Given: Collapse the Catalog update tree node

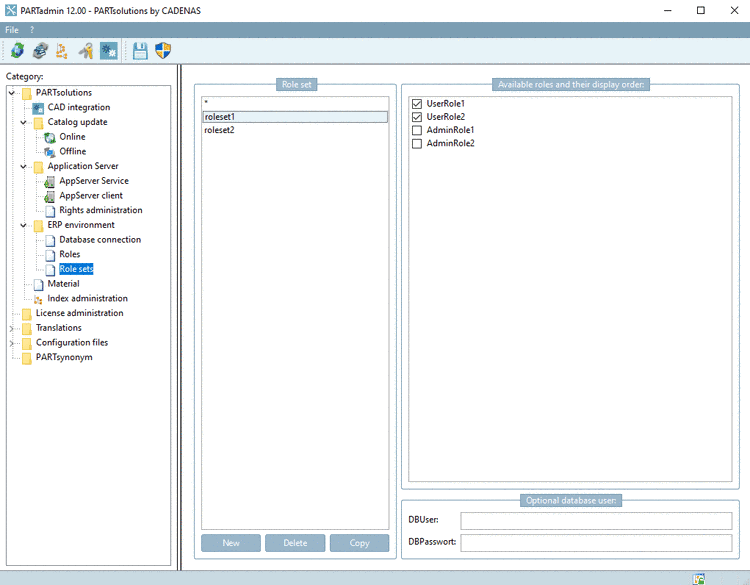Looking at the screenshot, I should coord(23,122).
